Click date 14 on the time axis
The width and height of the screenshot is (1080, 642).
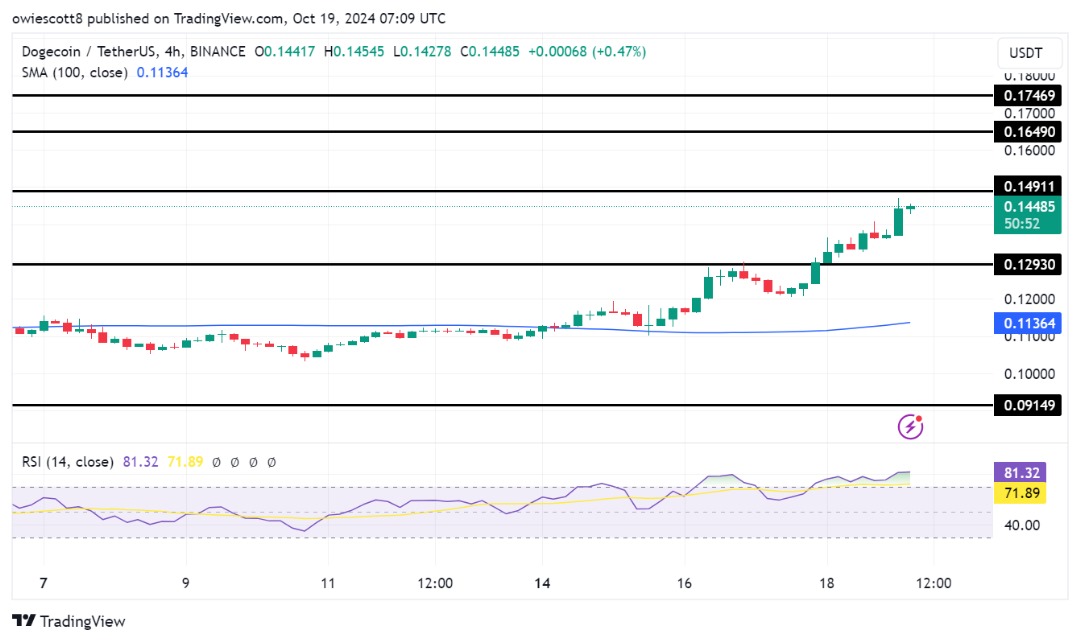[x=543, y=583]
